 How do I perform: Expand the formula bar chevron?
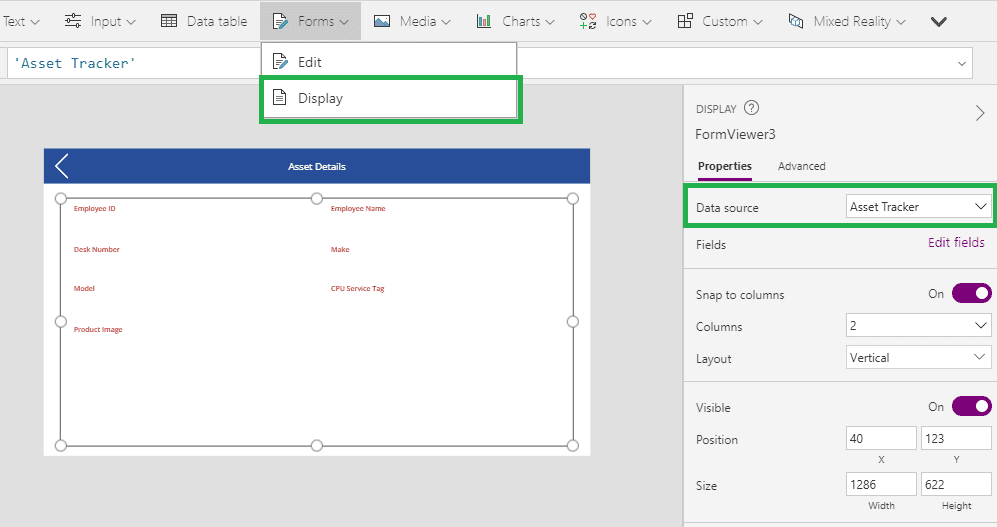[963, 63]
